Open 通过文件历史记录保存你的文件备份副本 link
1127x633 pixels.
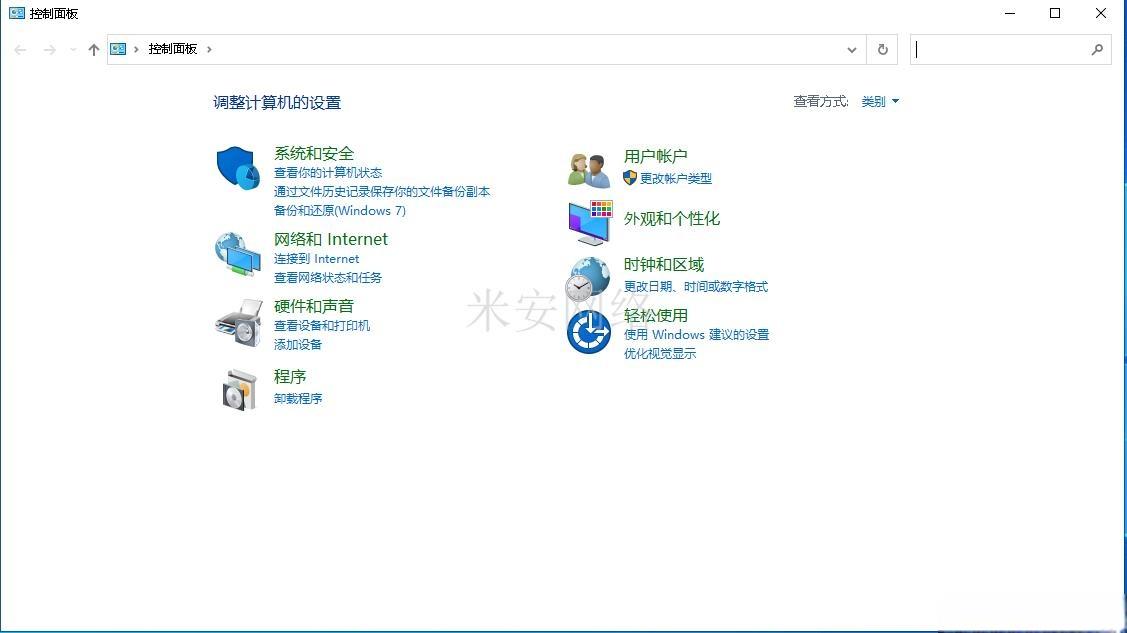[382, 192]
